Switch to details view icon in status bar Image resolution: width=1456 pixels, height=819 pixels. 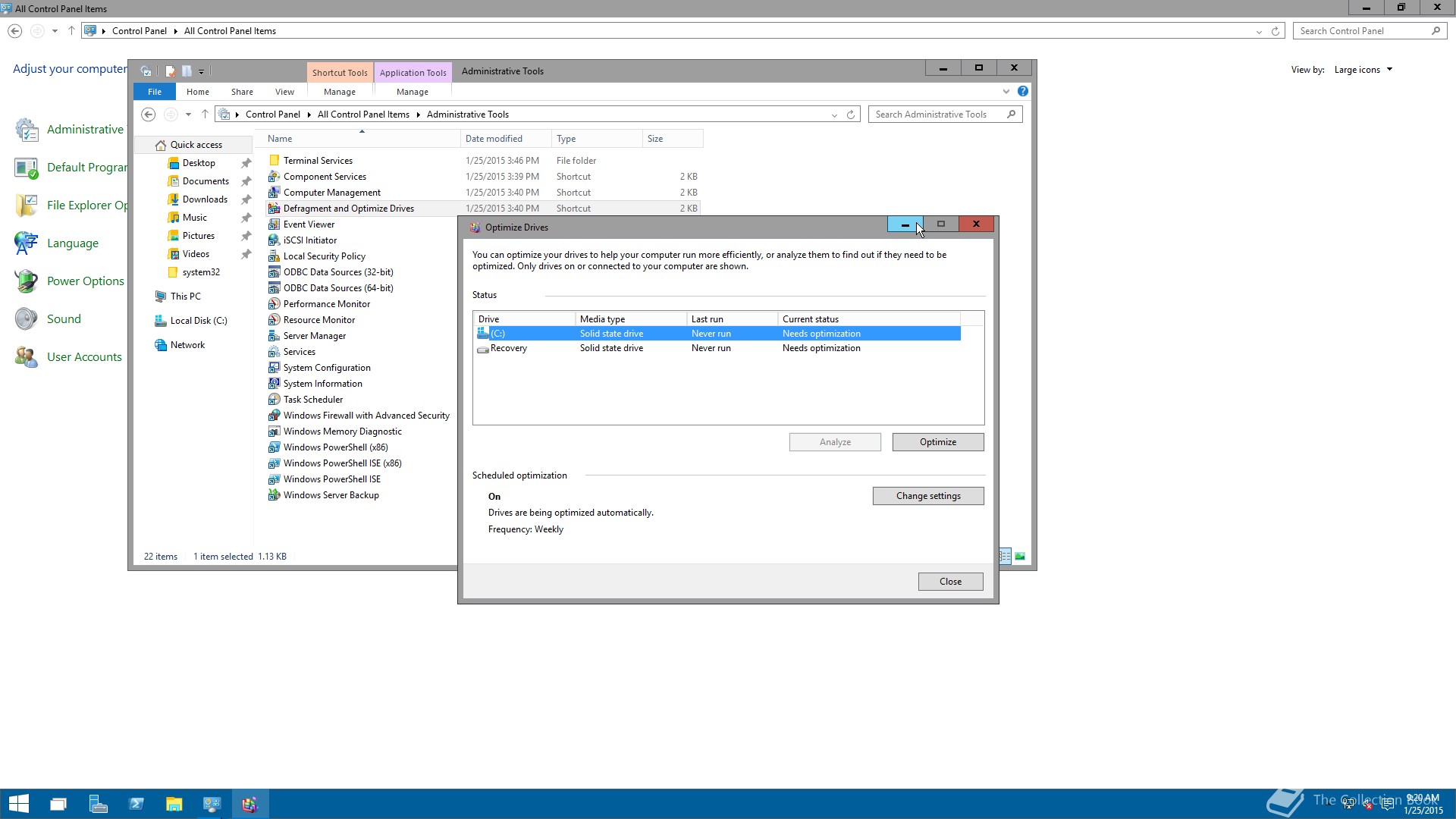1005,557
